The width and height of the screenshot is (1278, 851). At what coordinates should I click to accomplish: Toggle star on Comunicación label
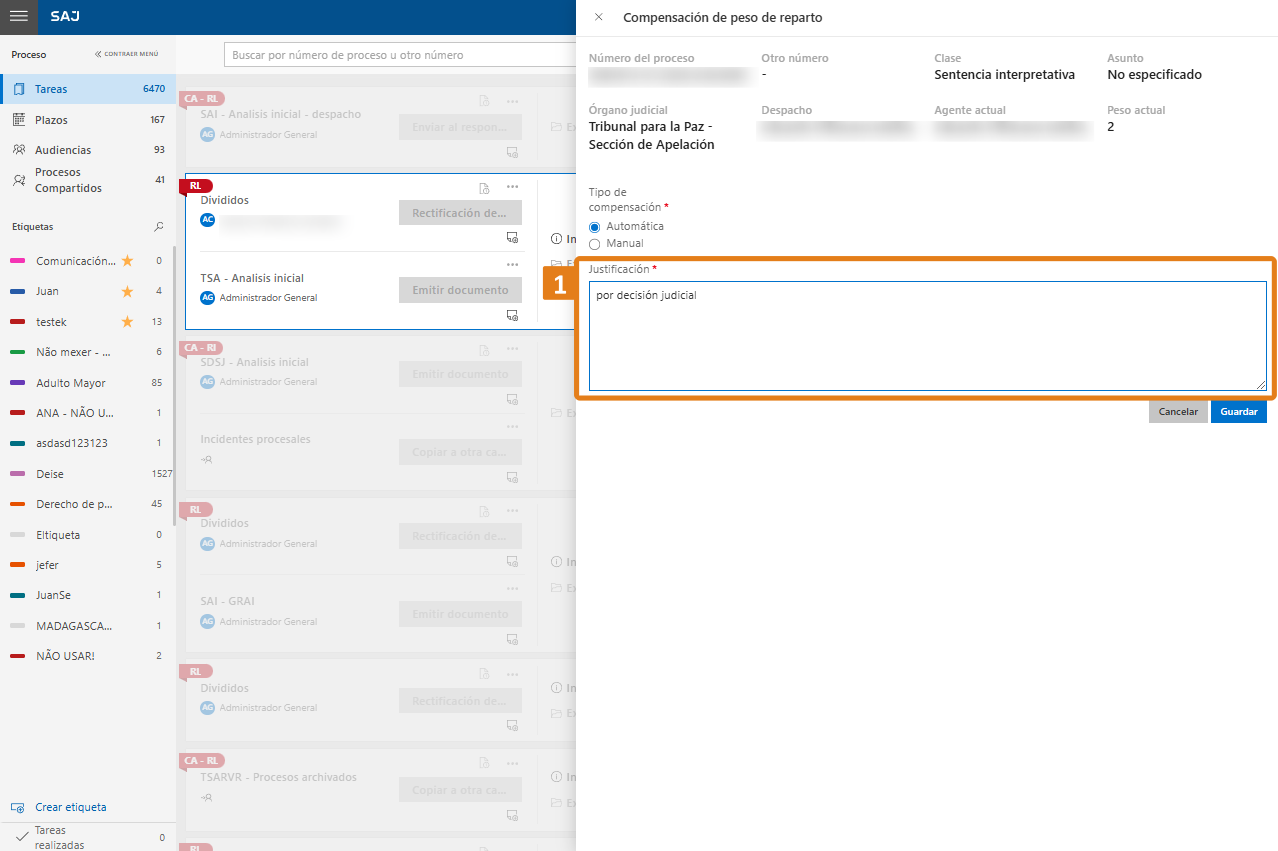(127, 261)
